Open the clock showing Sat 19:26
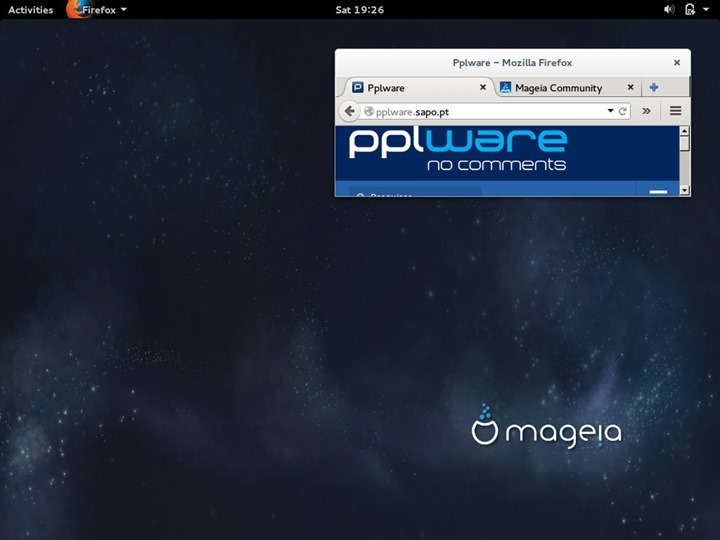Screen dimensions: 720x540 360,10
